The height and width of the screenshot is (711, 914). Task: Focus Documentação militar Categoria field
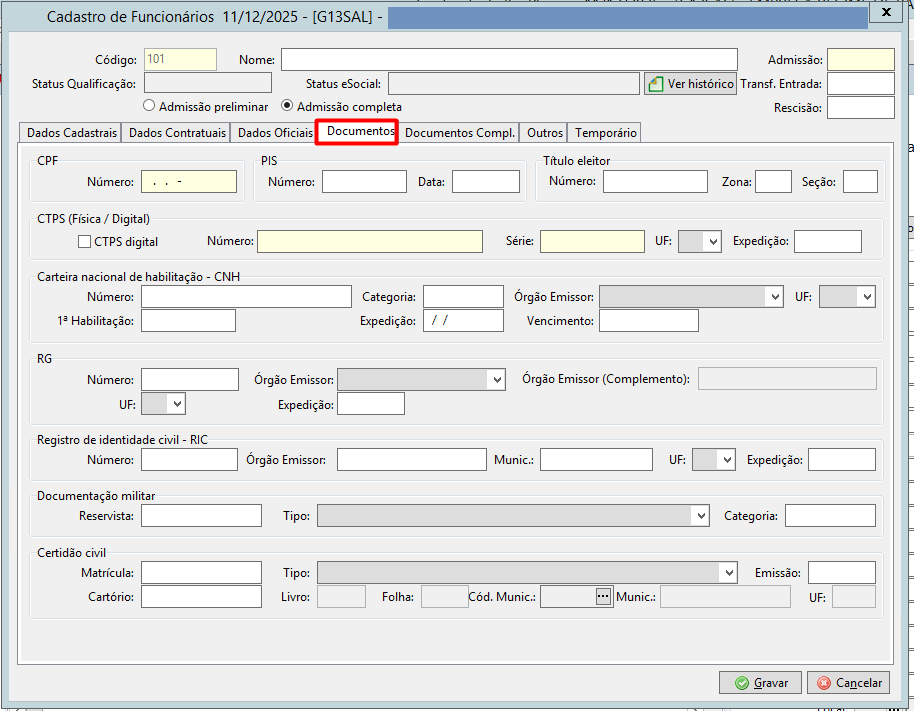(830, 516)
